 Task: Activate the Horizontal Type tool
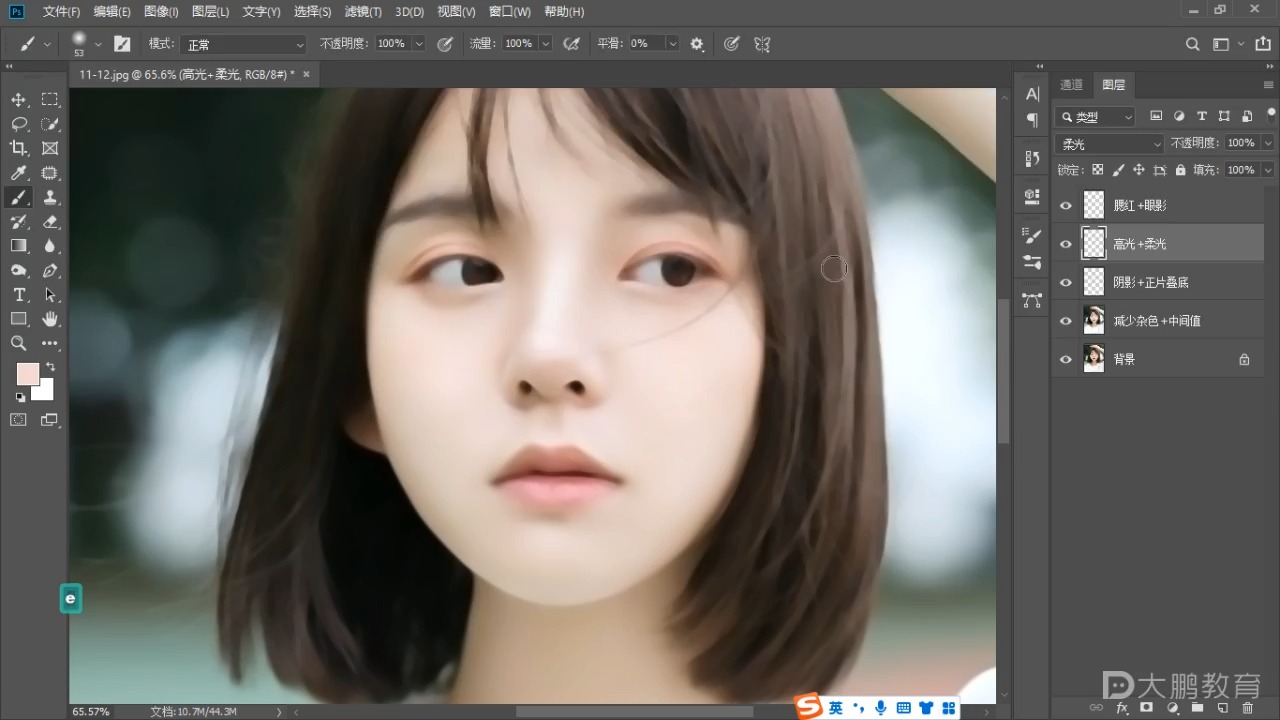tap(19, 295)
